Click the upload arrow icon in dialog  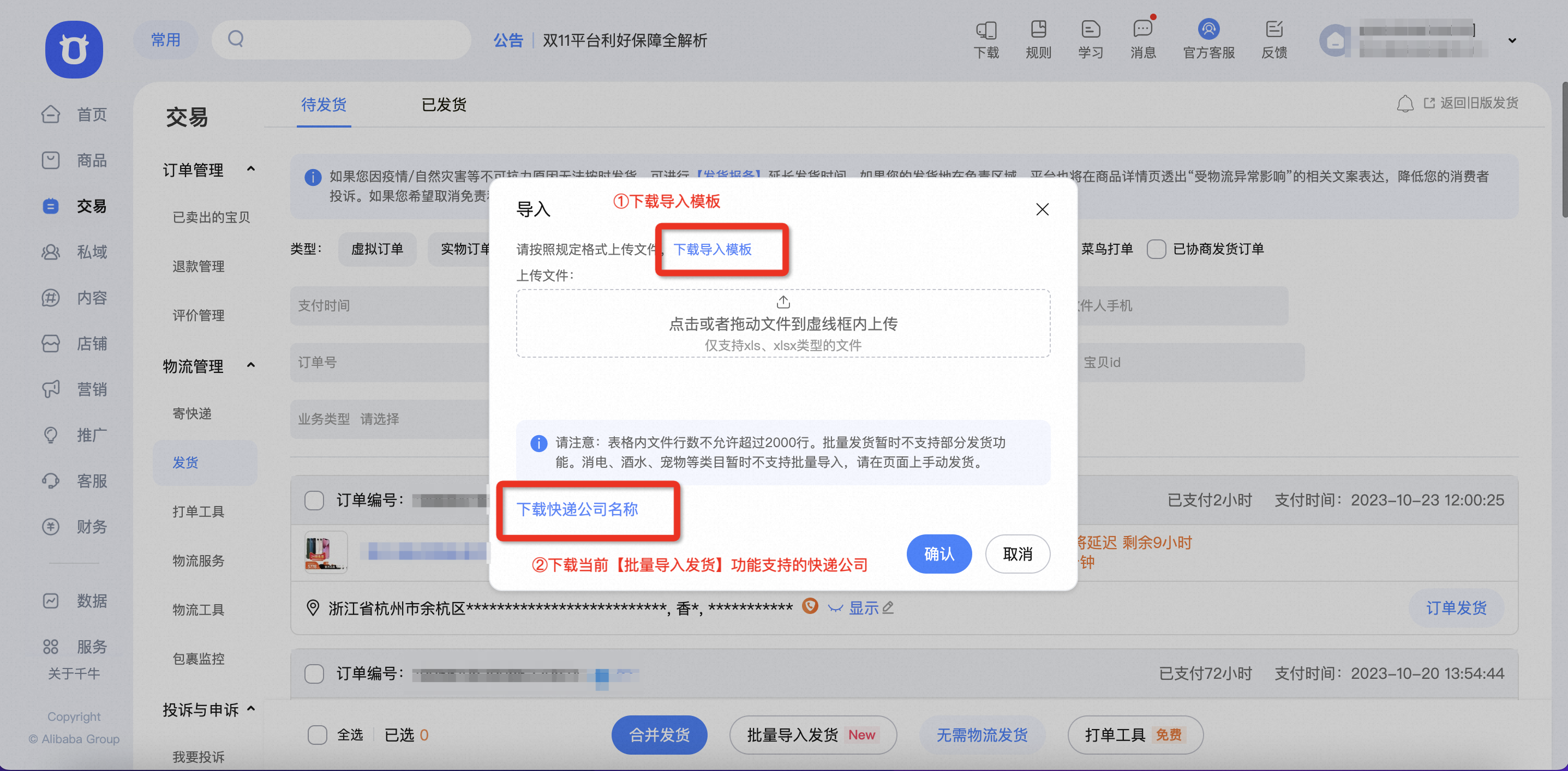point(783,302)
